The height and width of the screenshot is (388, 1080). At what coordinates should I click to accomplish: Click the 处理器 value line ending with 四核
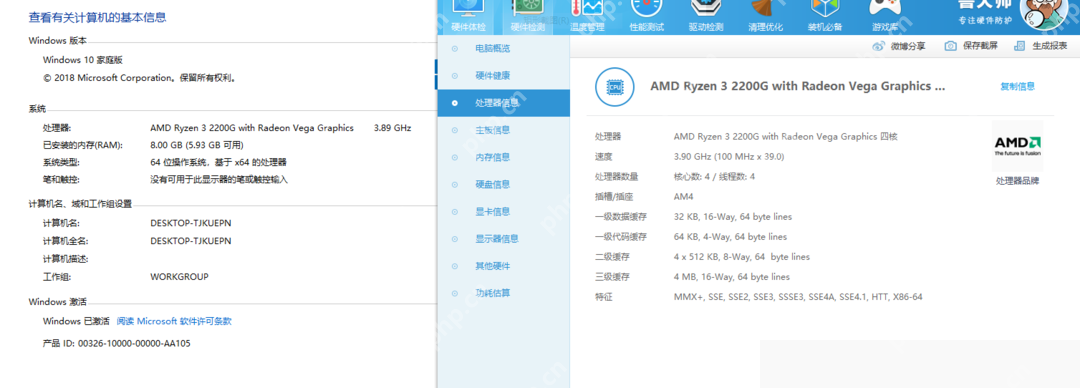786,136
